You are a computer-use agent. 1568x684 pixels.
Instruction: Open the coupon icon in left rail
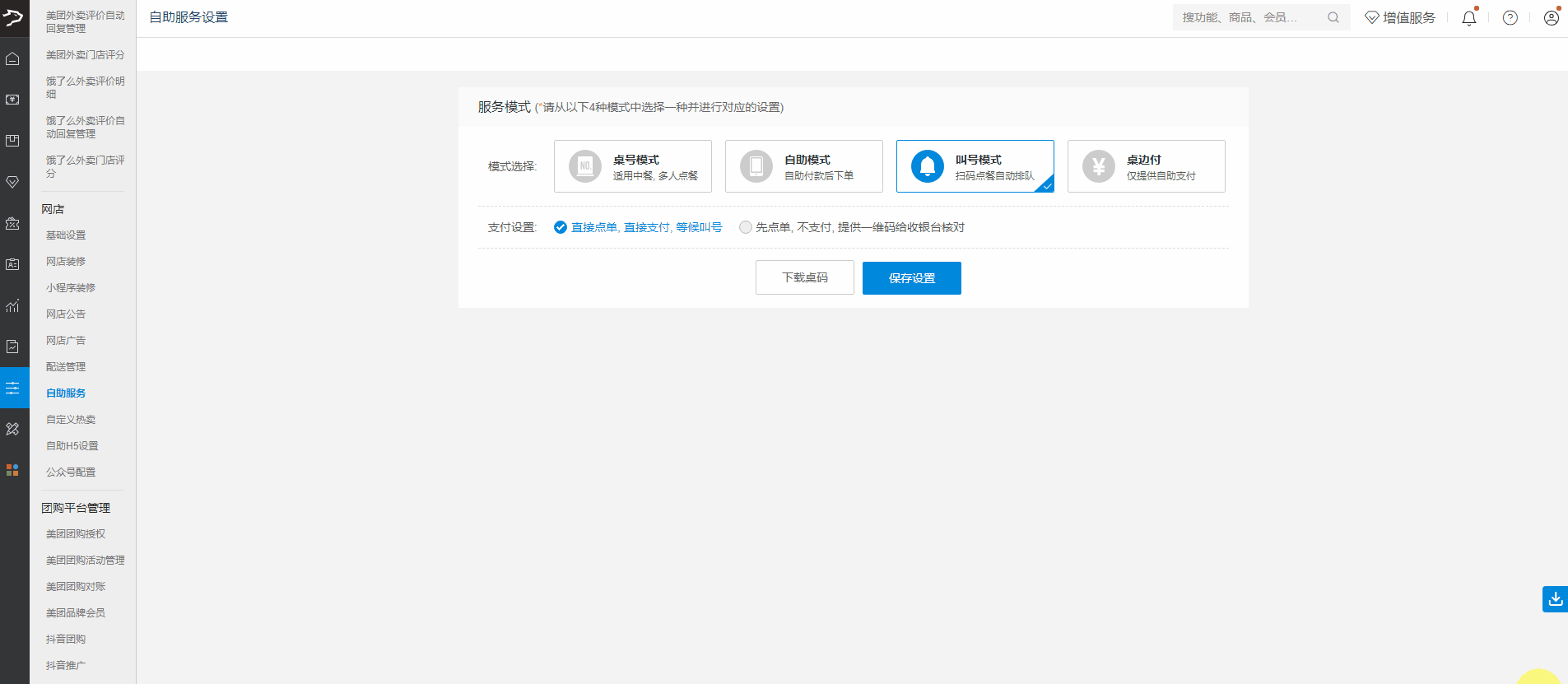(x=12, y=223)
